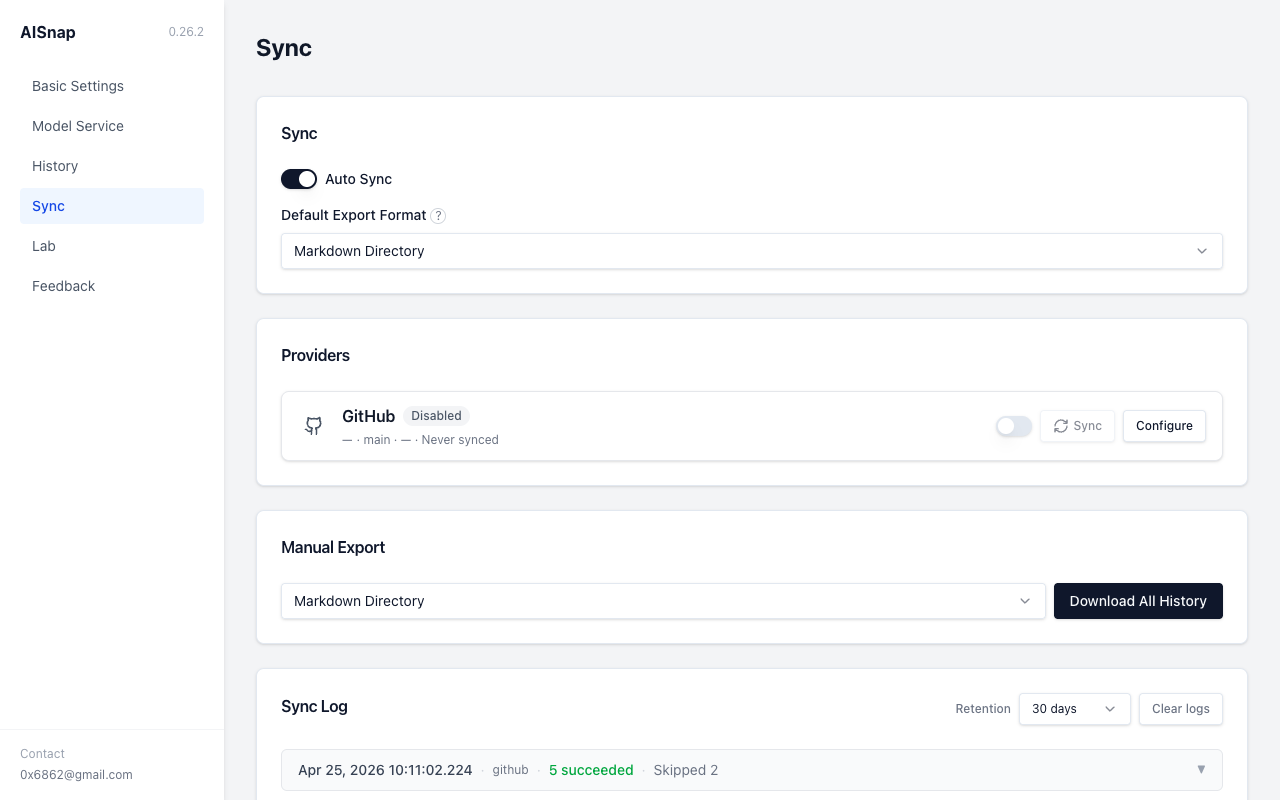Open the Default Export Format dropdown
Screen dimensions: 1280x800
pyautogui.click(x=752, y=251)
